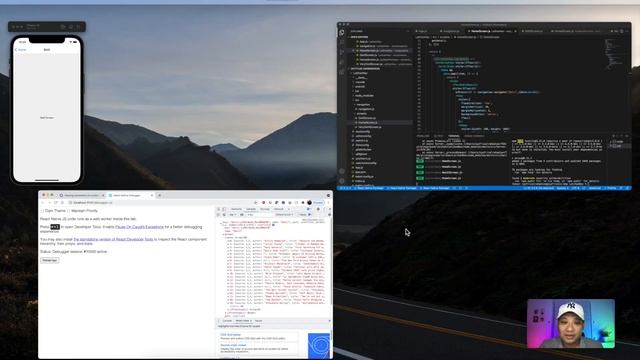Click the console Filter input field
The width and height of the screenshot is (640, 360).
pos(259,214)
